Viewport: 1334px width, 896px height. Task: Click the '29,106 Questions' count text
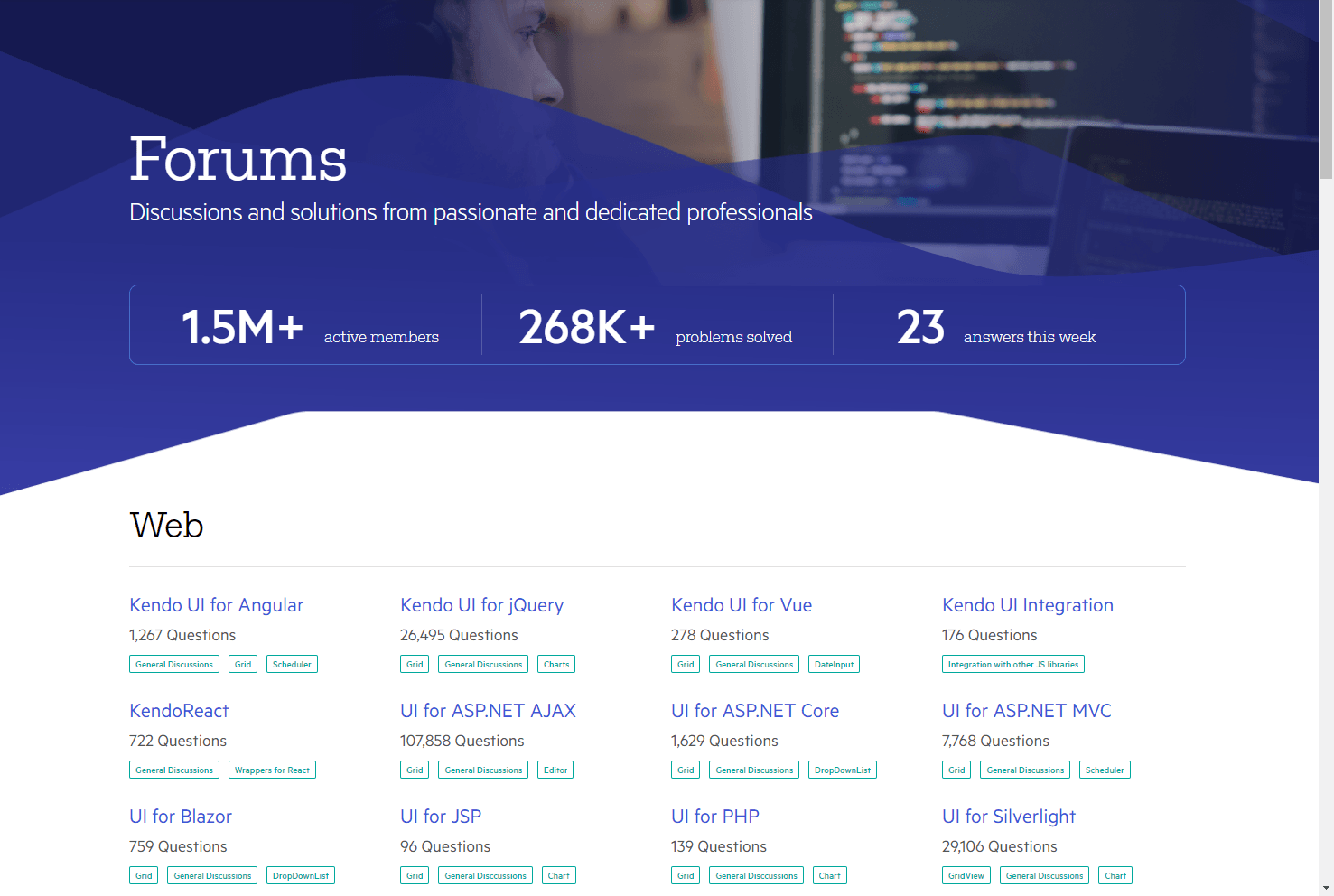(x=999, y=846)
